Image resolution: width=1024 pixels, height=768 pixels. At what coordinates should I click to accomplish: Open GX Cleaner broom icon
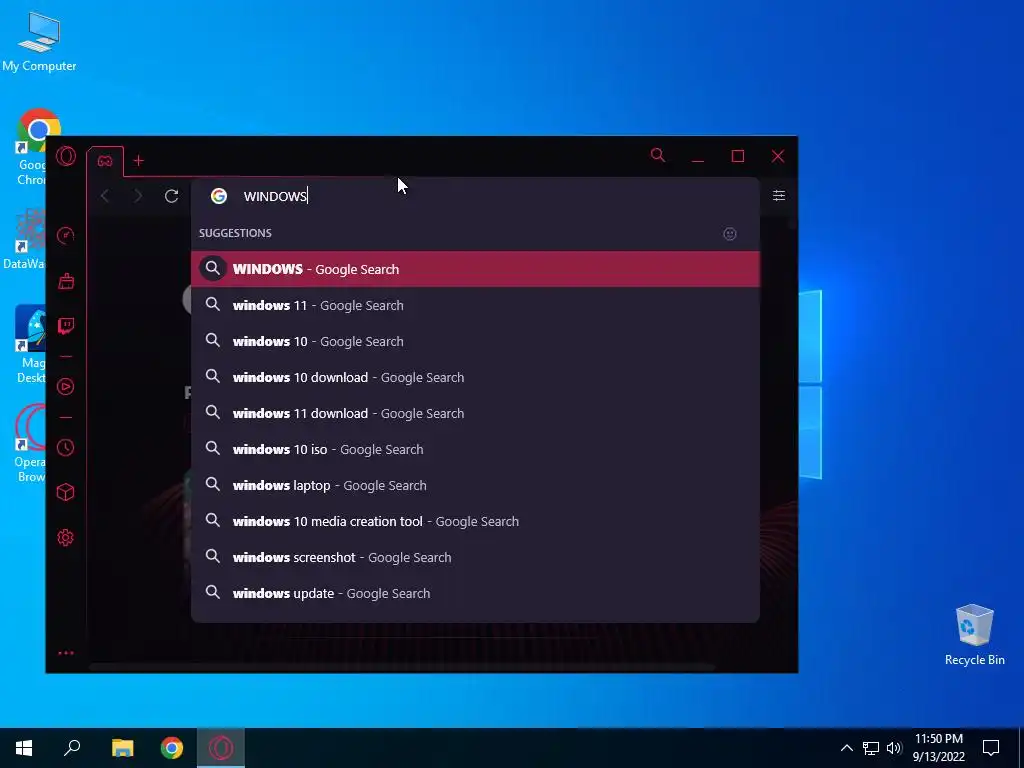66,281
